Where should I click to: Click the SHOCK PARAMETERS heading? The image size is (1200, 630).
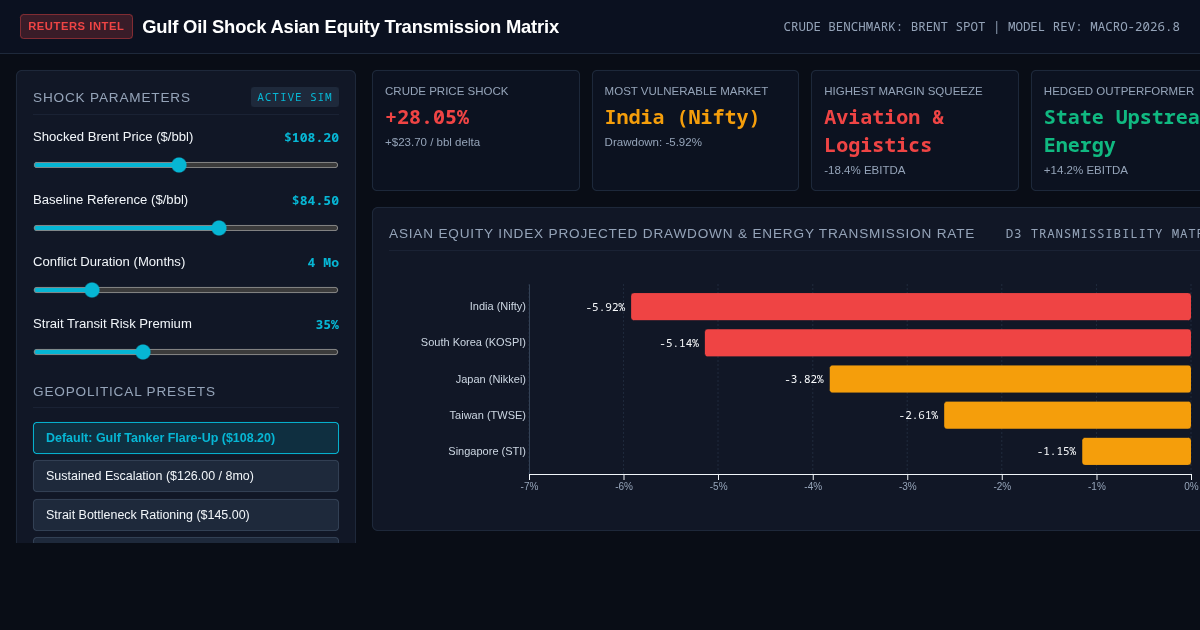click(112, 97)
